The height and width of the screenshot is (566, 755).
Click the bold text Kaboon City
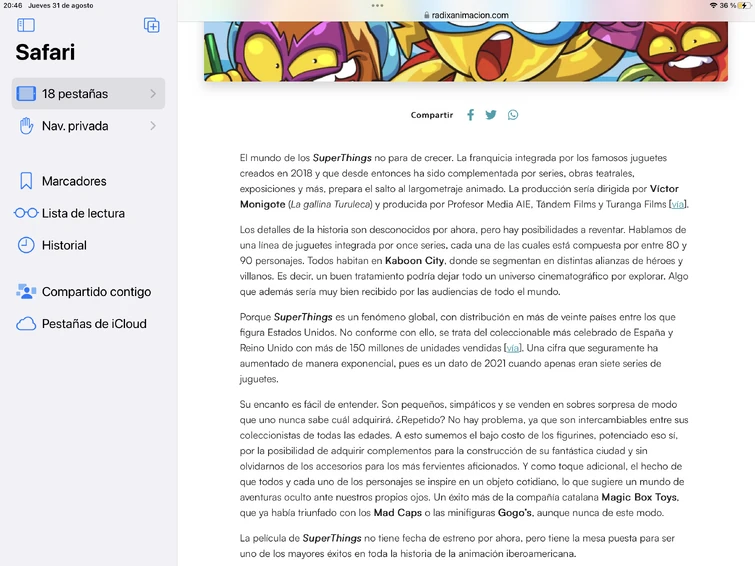tap(415, 261)
